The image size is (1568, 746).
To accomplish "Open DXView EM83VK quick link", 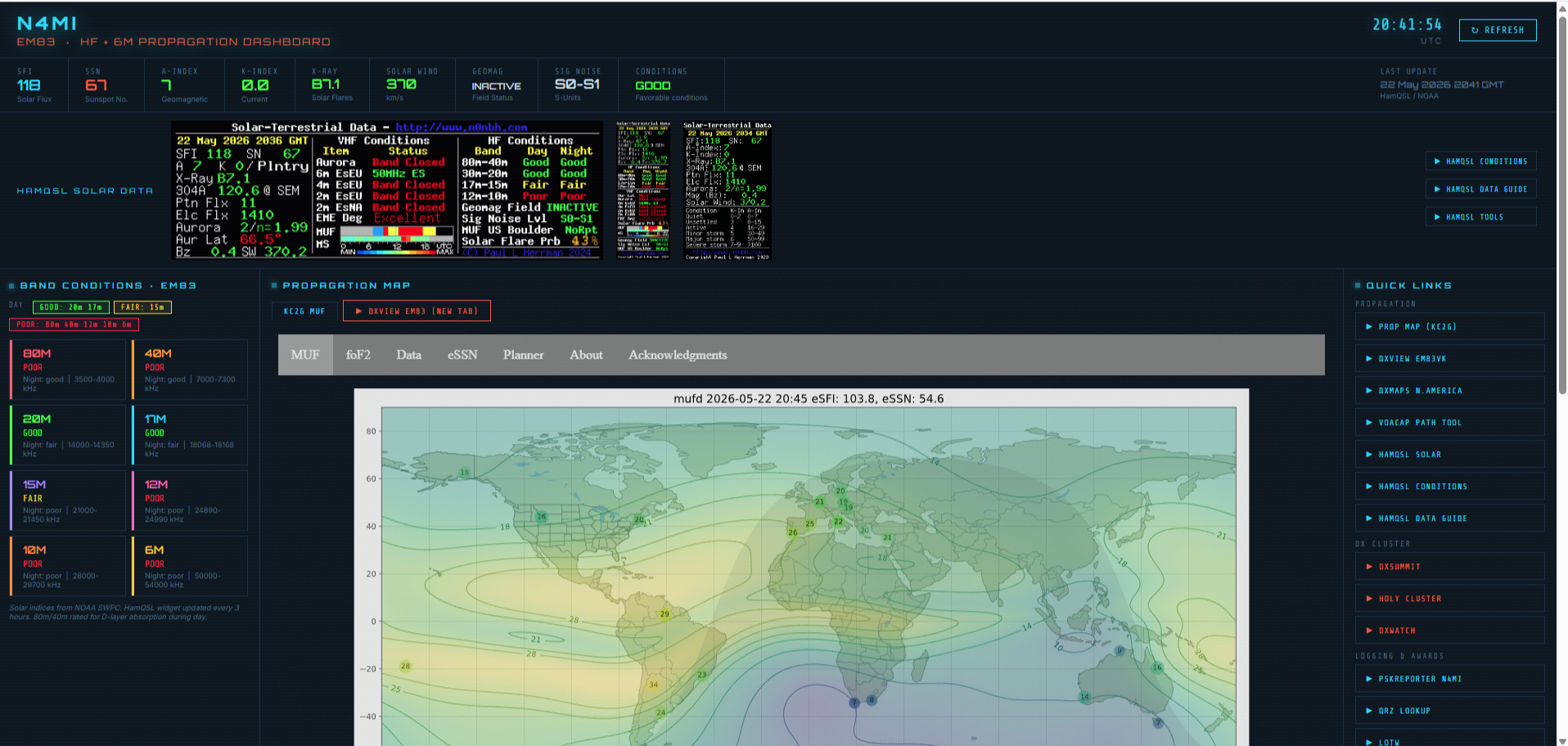I will 1449,359.
